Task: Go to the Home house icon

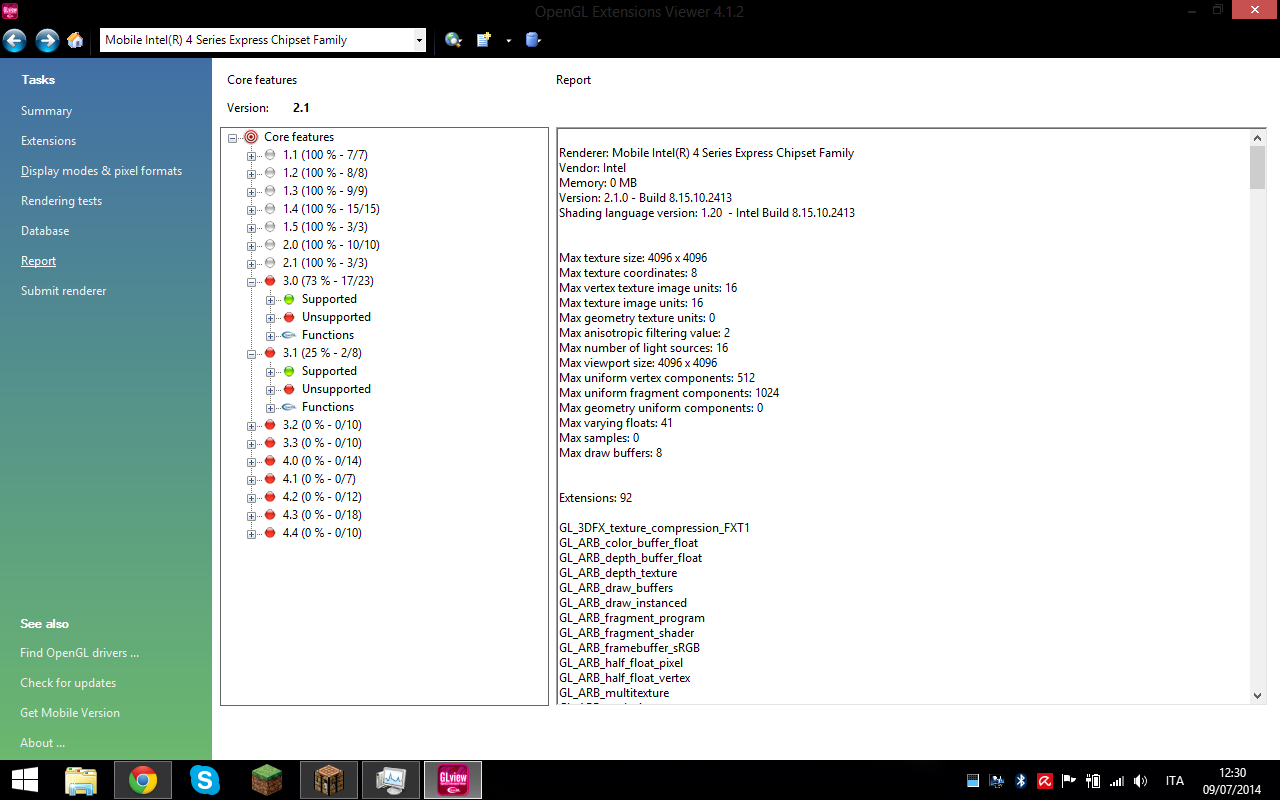Action: (75, 40)
